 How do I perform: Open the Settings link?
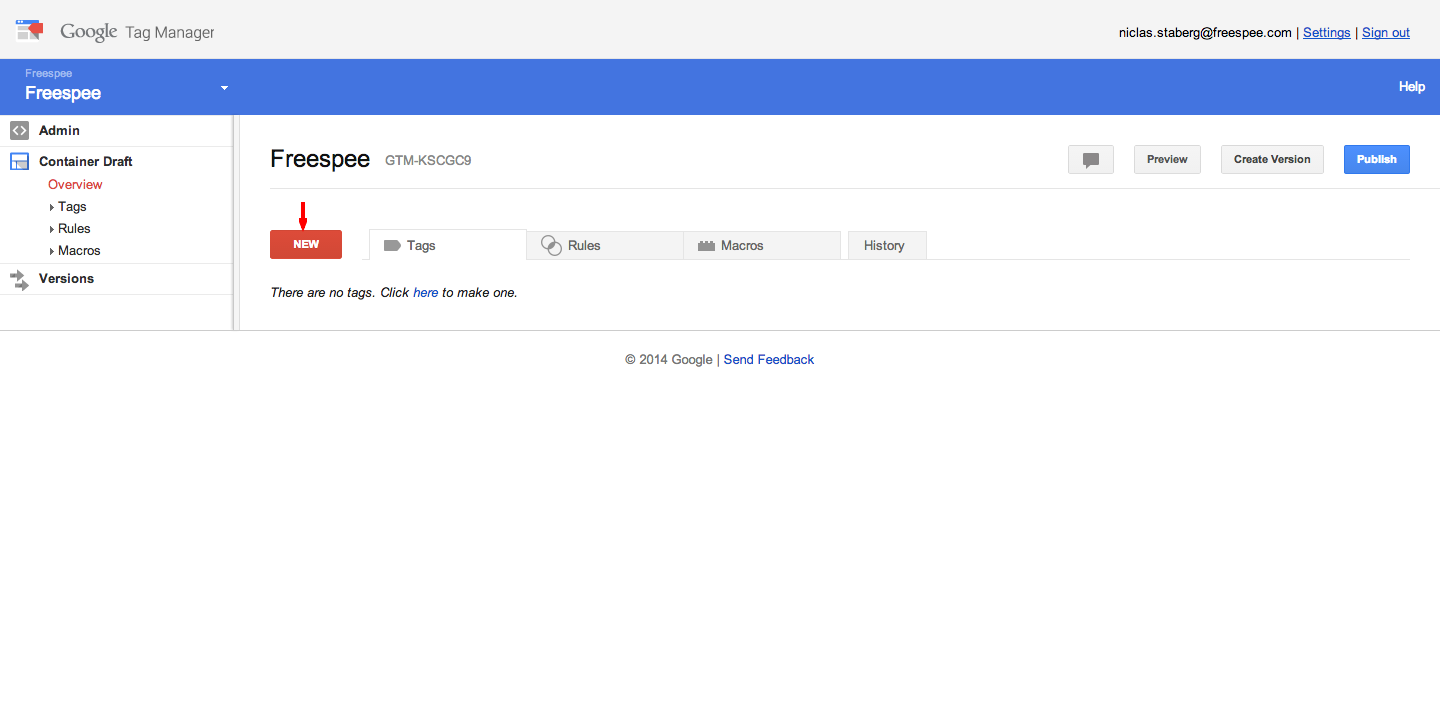(1327, 33)
